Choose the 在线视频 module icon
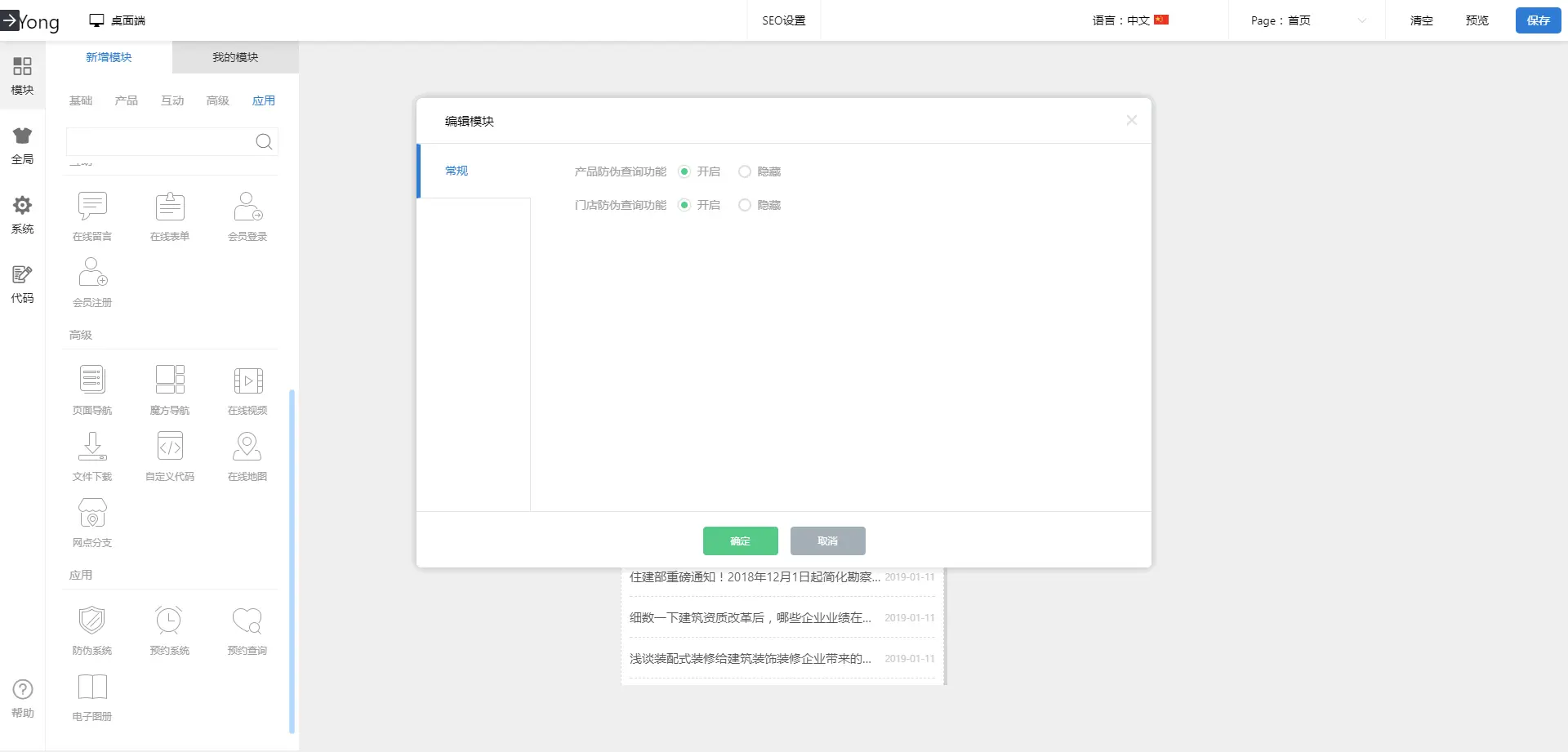This screenshot has height=752, width=1568. point(247,380)
